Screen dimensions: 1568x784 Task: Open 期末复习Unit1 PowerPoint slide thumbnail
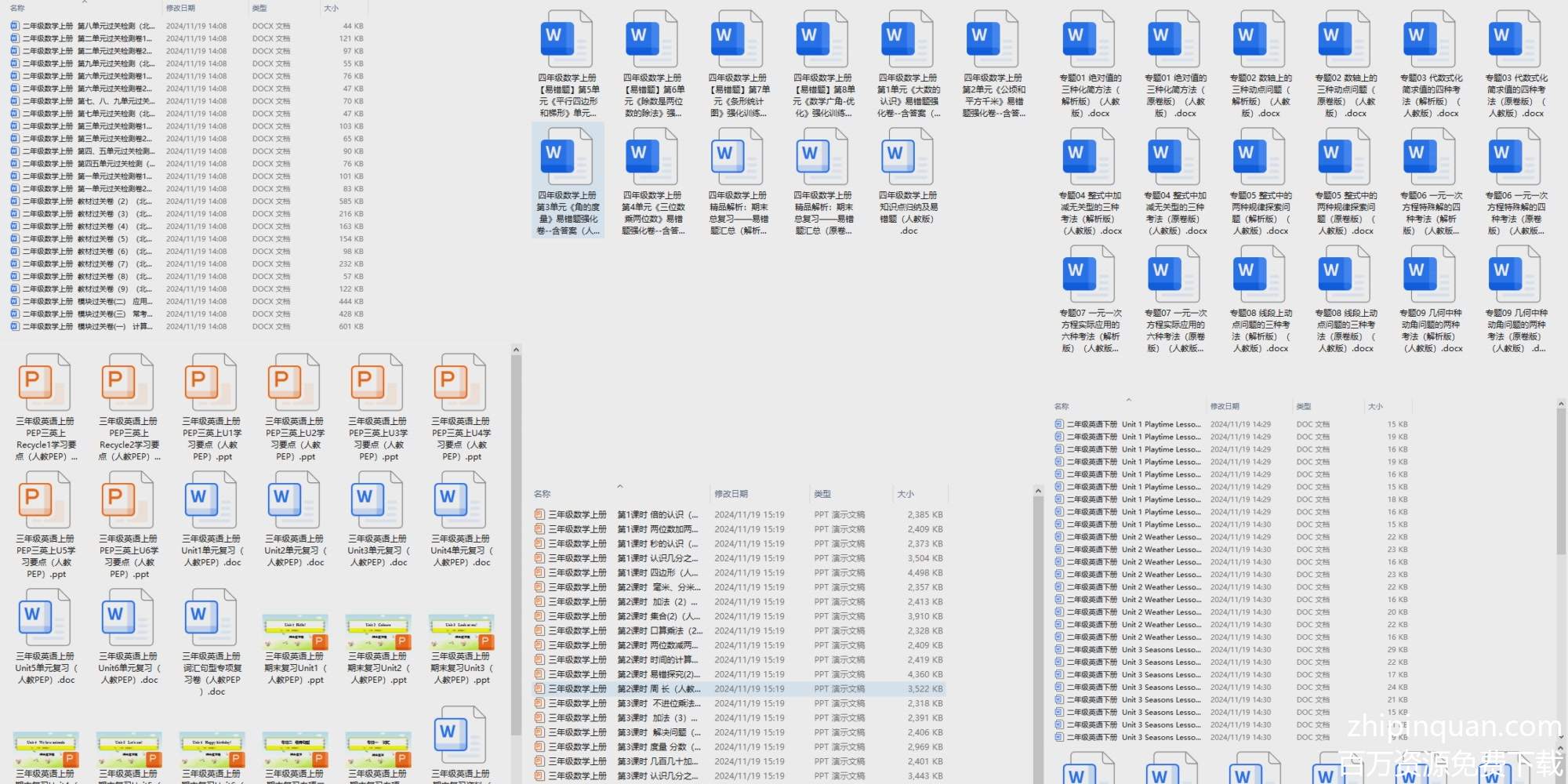[x=295, y=632]
